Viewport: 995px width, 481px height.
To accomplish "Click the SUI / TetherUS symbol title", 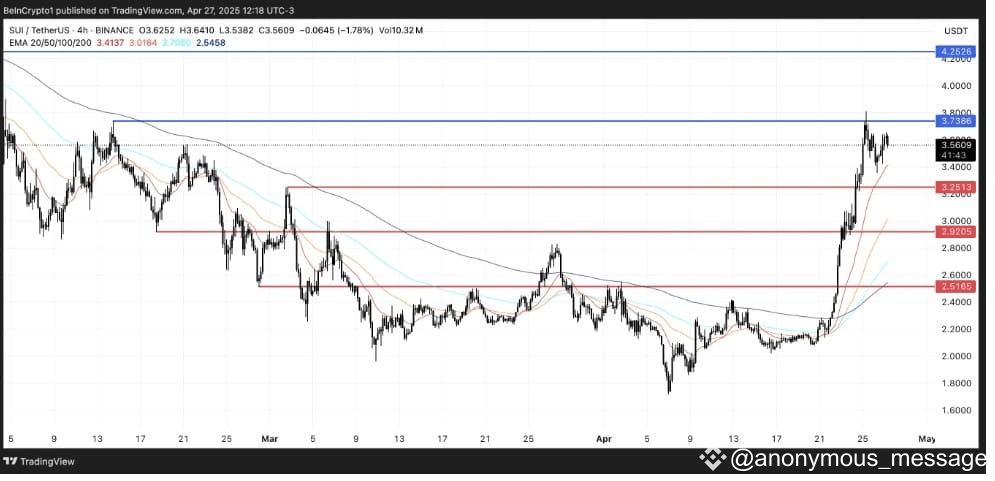I will pyautogui.click(x=39, y=30).
